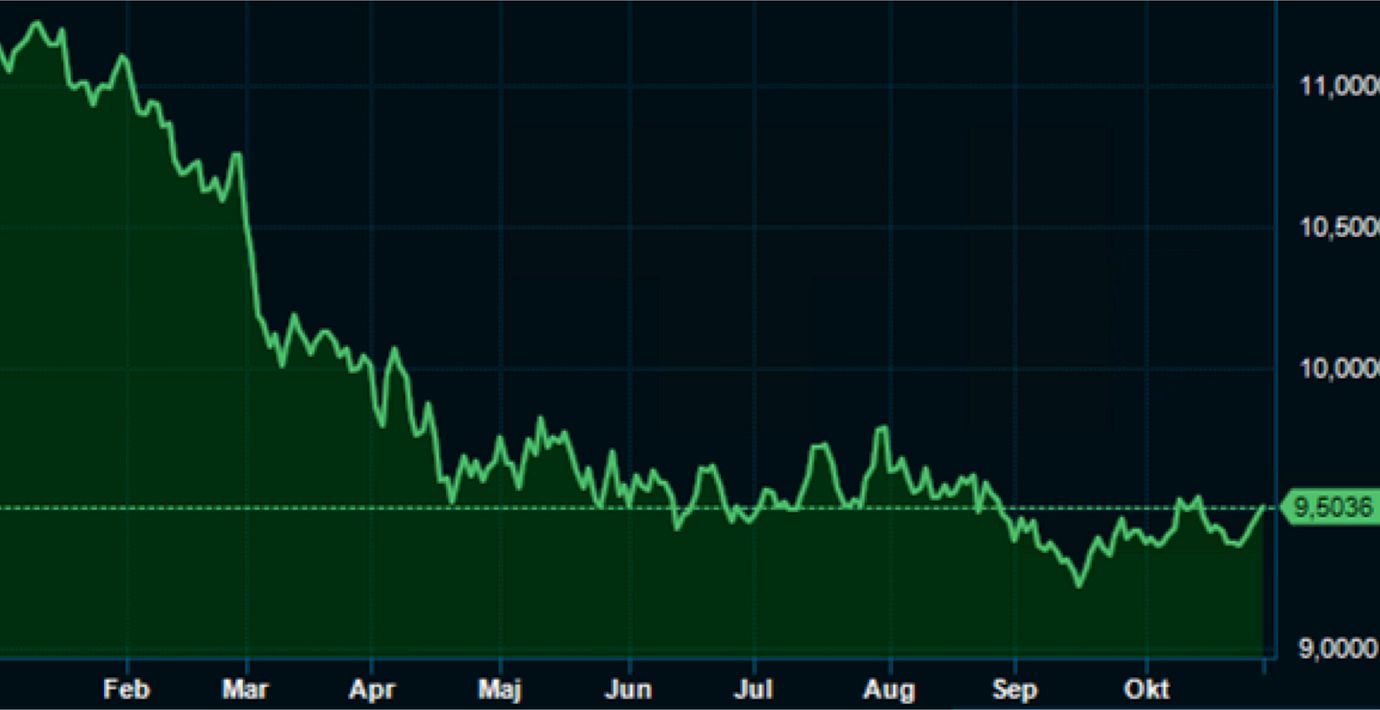Viewport: 1380px width, 710px height.
Task: Click the 10,0000 price axis label
Action: pyautogui.click(x=1338, y=369)
